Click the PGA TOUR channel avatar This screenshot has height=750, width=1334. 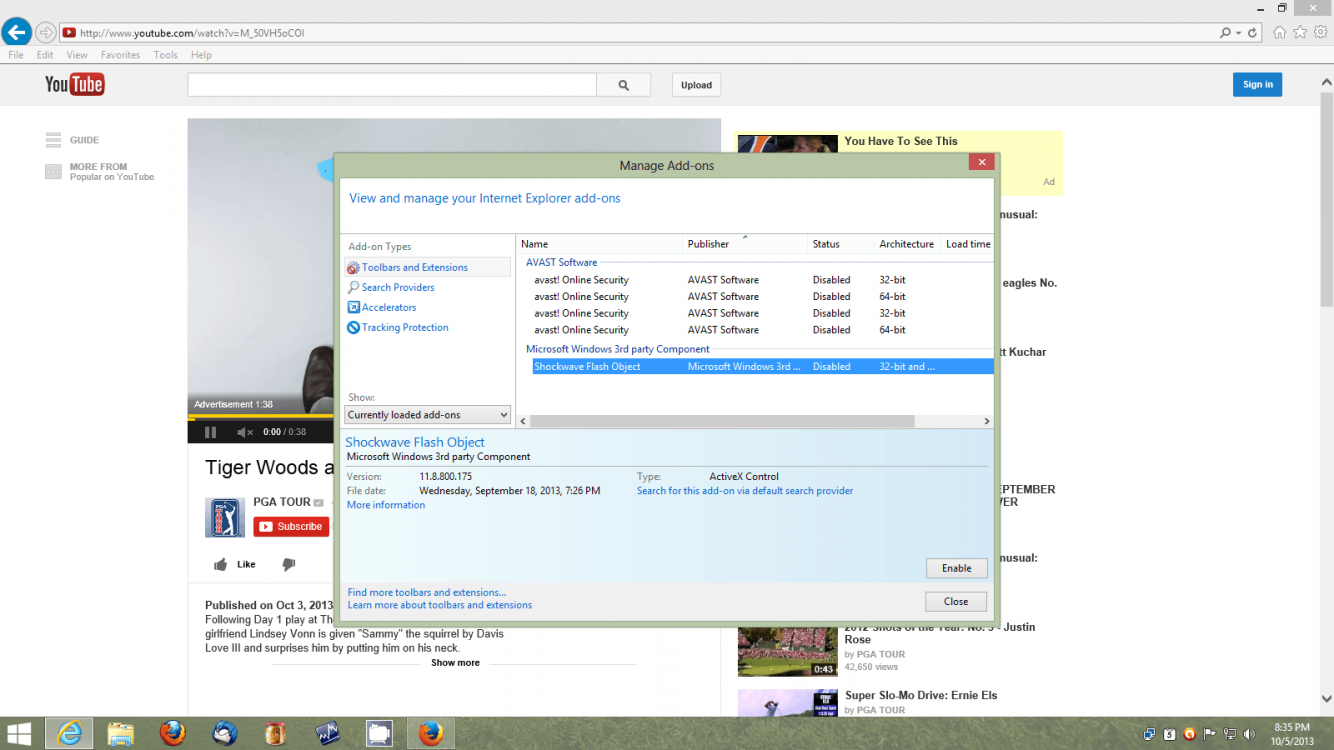(225, 517)
